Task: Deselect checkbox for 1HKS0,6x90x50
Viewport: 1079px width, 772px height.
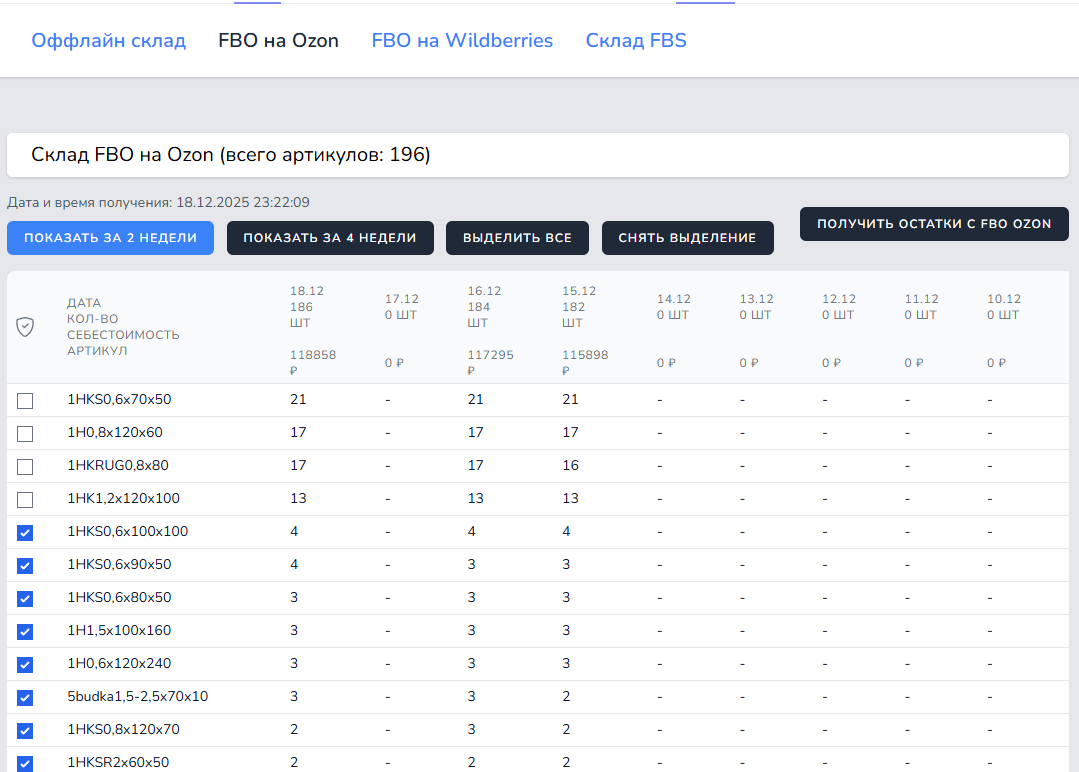Action: (25, 566)
